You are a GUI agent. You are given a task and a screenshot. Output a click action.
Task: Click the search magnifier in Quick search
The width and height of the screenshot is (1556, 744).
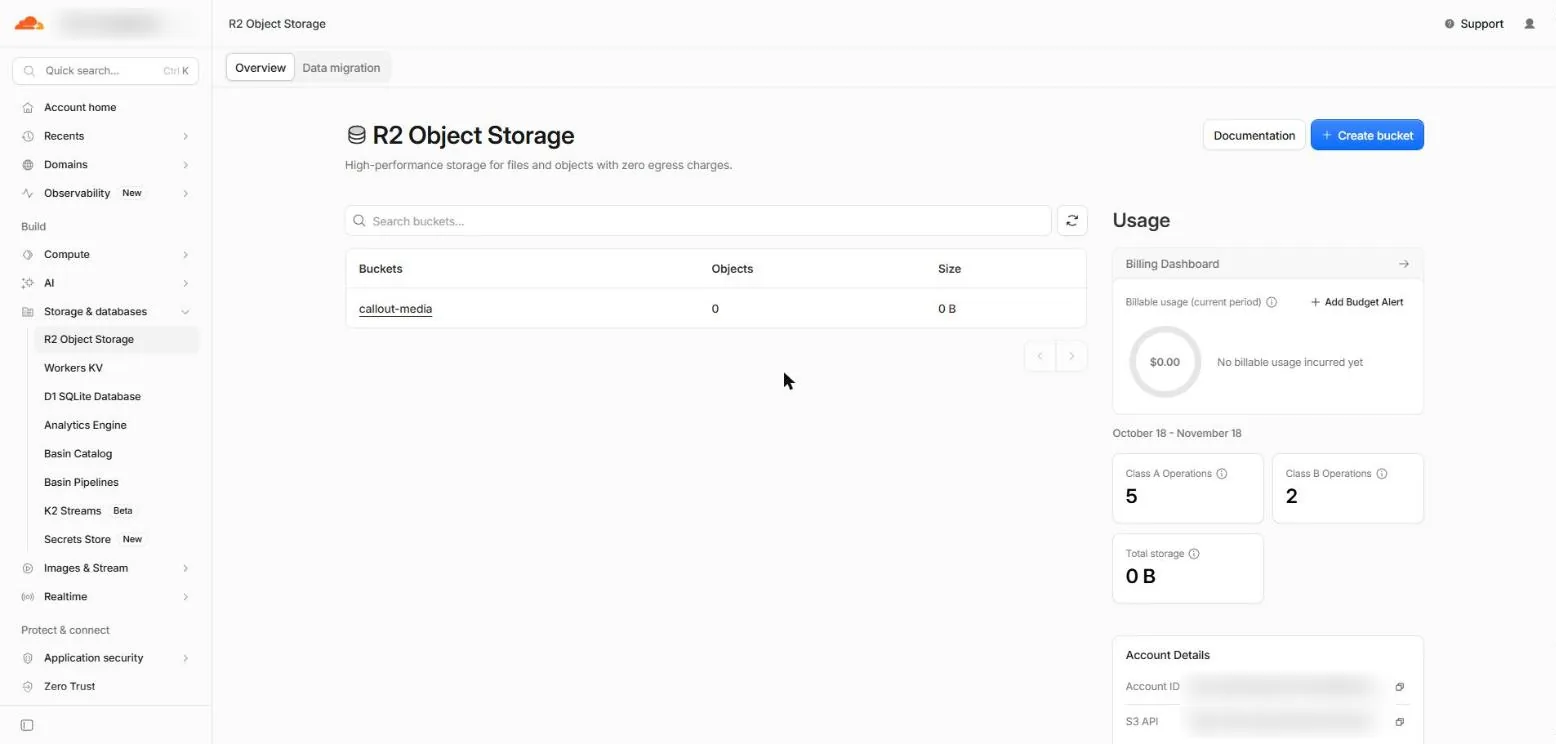pyautogui.click(x=30, y=71)
